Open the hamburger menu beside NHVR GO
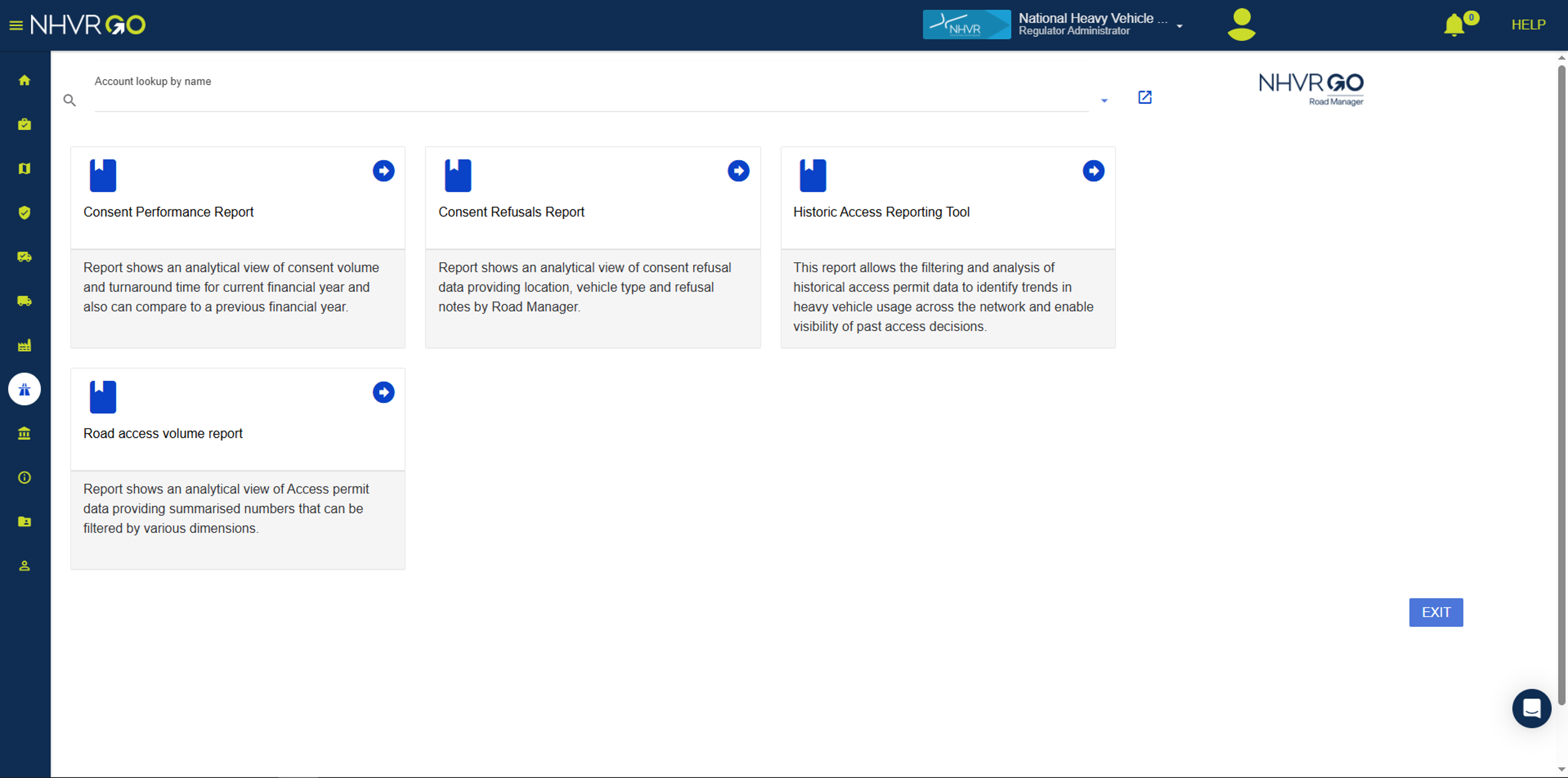This screenshot has width=1568, height=778. (x=16, y=25)
